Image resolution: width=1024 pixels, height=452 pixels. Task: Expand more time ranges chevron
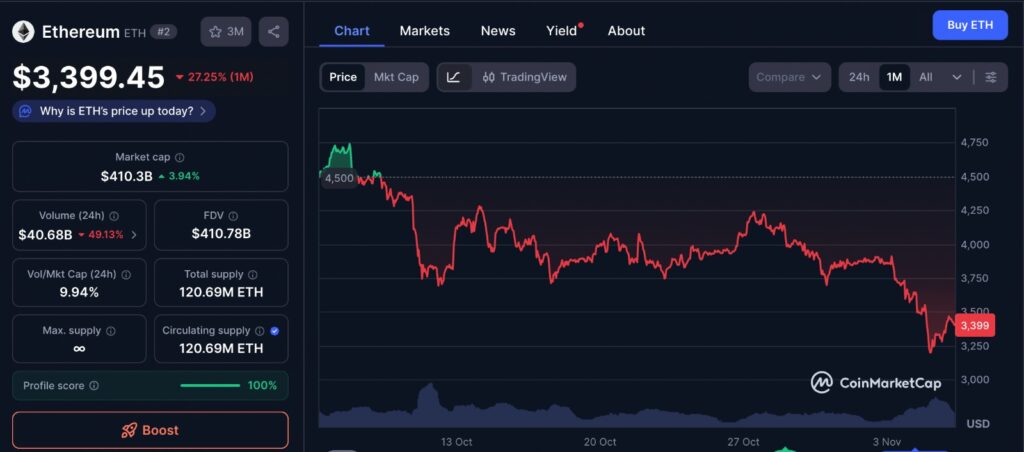[957, 77]
